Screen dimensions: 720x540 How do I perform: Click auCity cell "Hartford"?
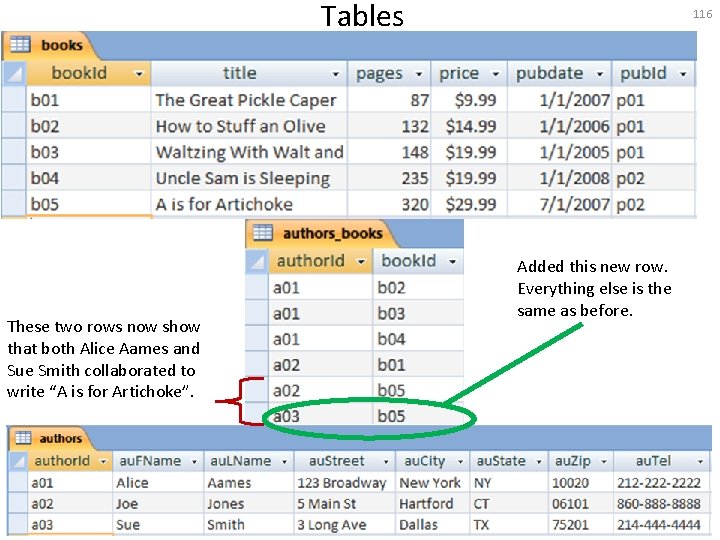(432, 504)
